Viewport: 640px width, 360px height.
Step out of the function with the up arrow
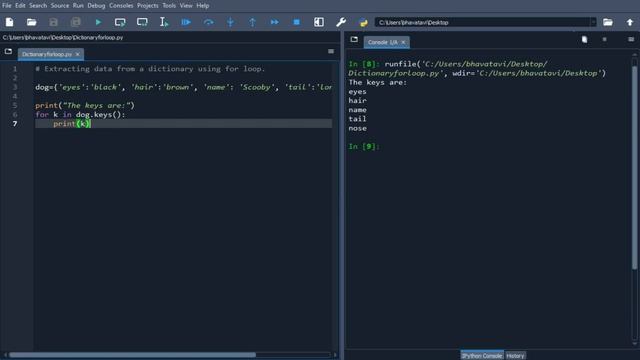252,22
